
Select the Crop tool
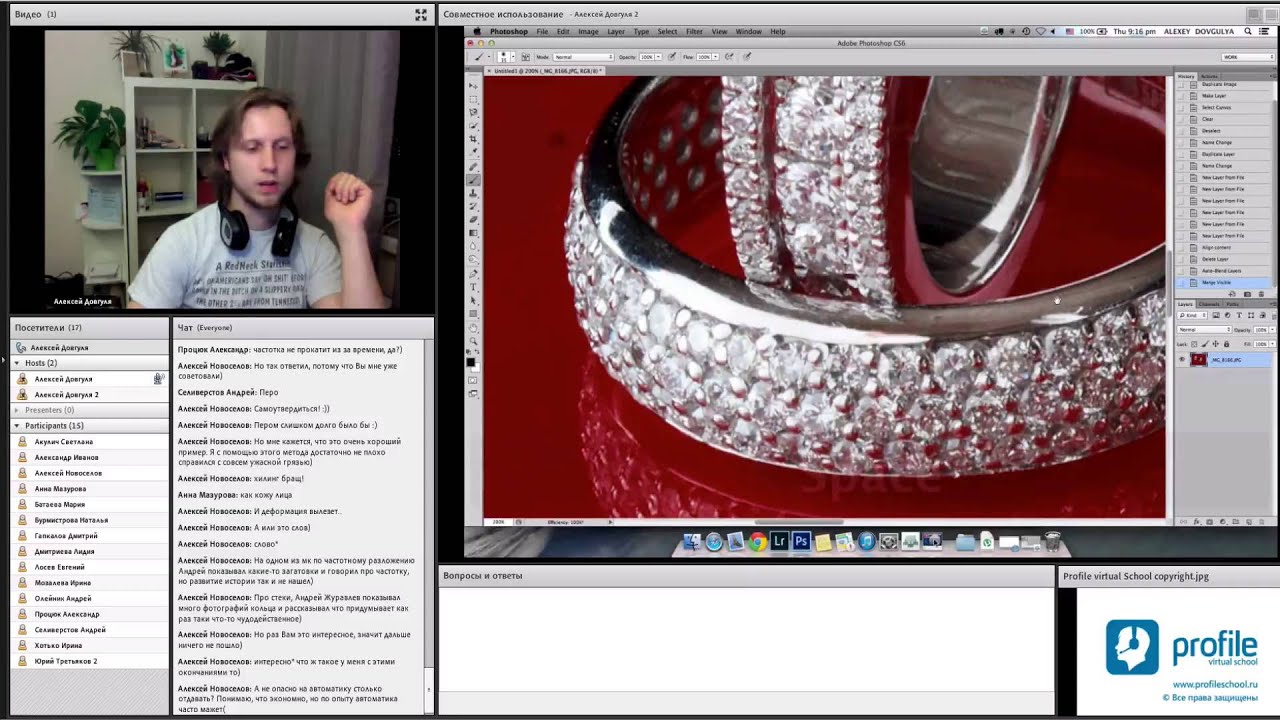[473, 138]
